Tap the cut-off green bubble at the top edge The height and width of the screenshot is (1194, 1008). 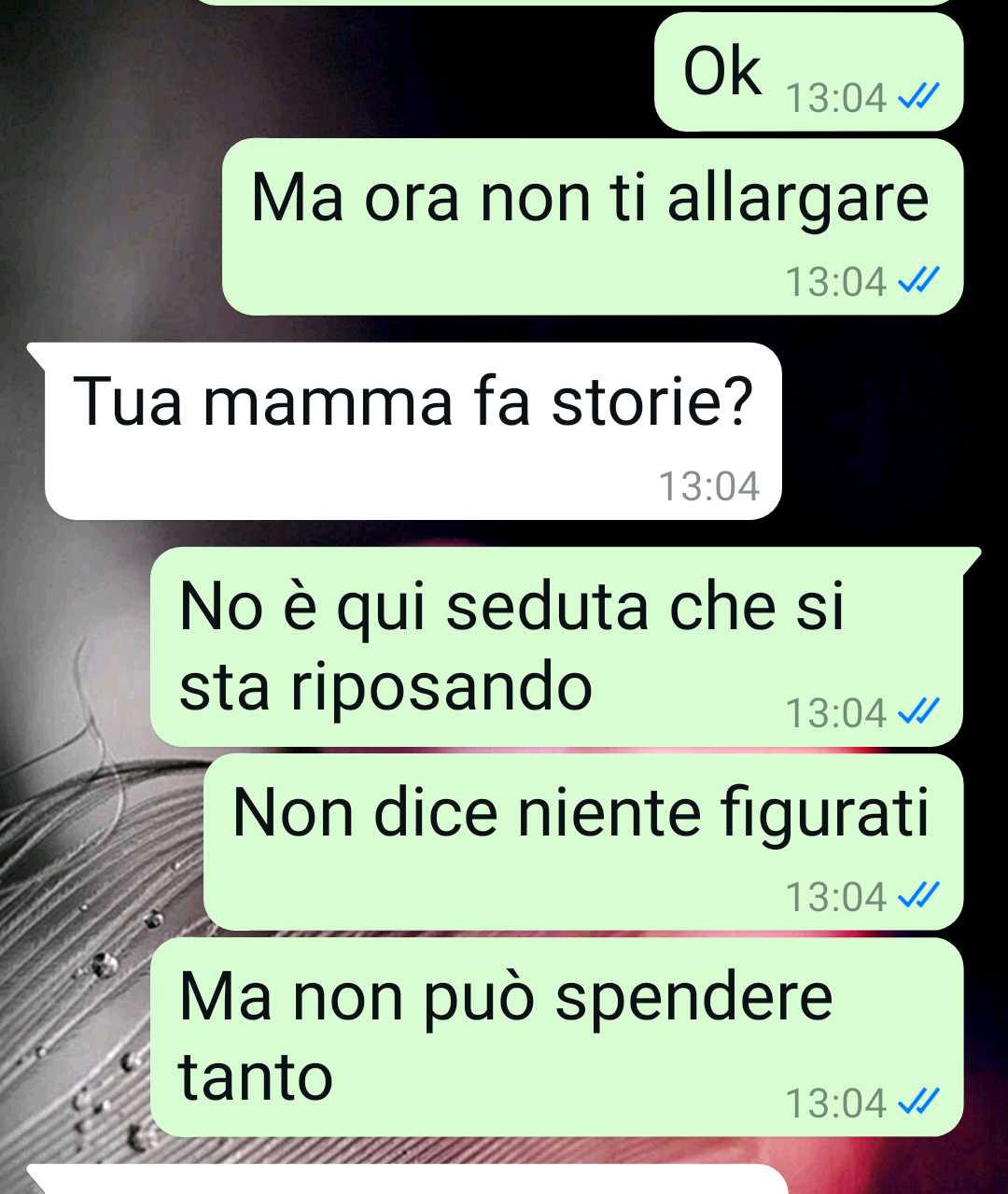(579, 3)
